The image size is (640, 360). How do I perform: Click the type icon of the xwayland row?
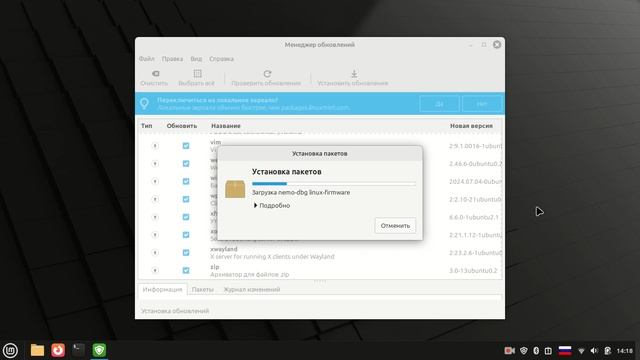[x=155, y=253]
